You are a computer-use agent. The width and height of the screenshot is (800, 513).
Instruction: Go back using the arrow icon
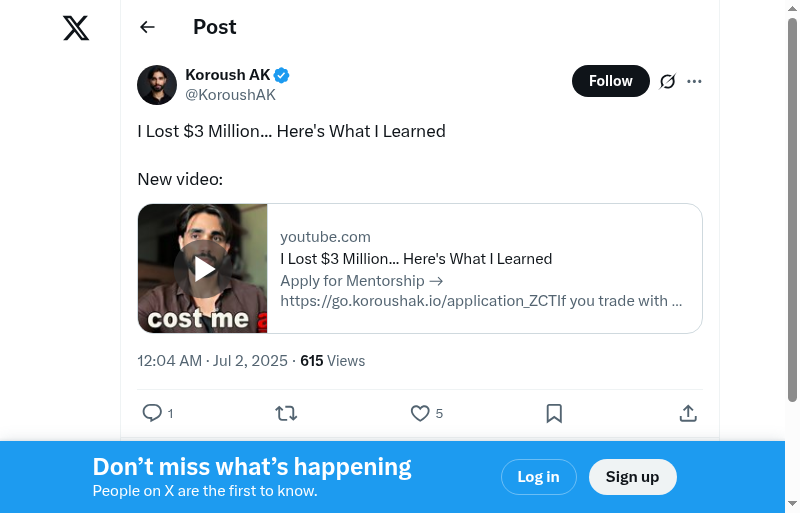click(148, 27)
